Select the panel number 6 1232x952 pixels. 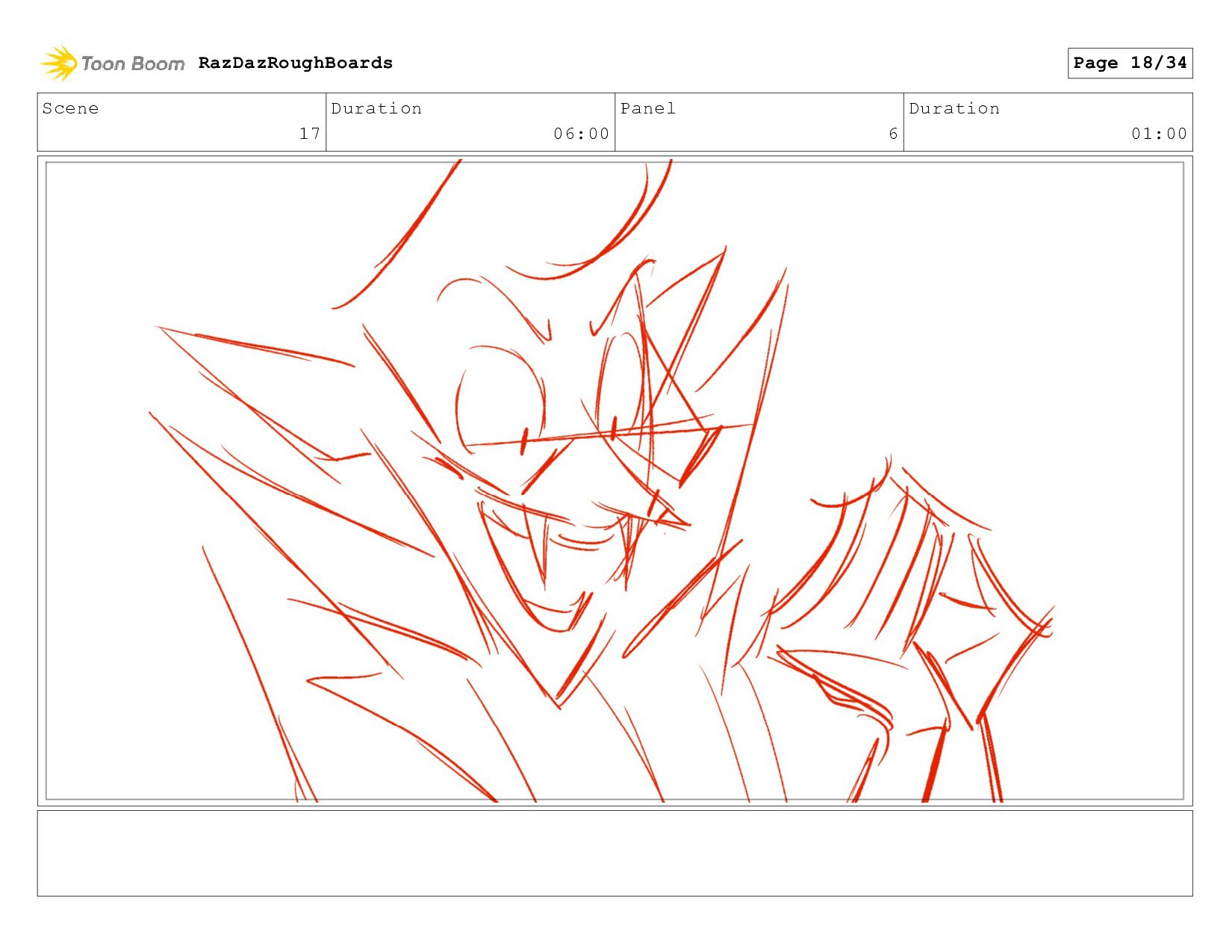click(x=893, y=134)
